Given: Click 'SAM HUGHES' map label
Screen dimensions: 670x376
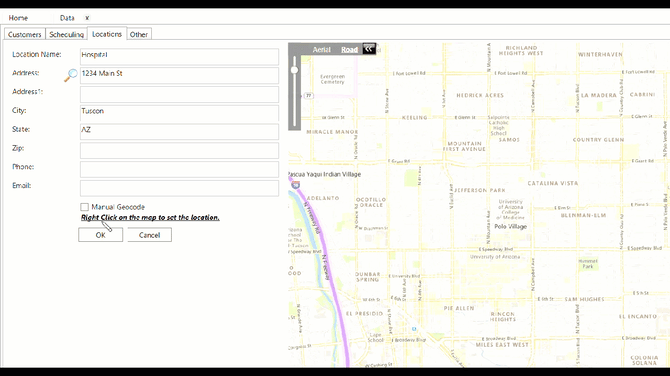Looking at the screenshot, I should pyautogui.click(x=585, y=299).
